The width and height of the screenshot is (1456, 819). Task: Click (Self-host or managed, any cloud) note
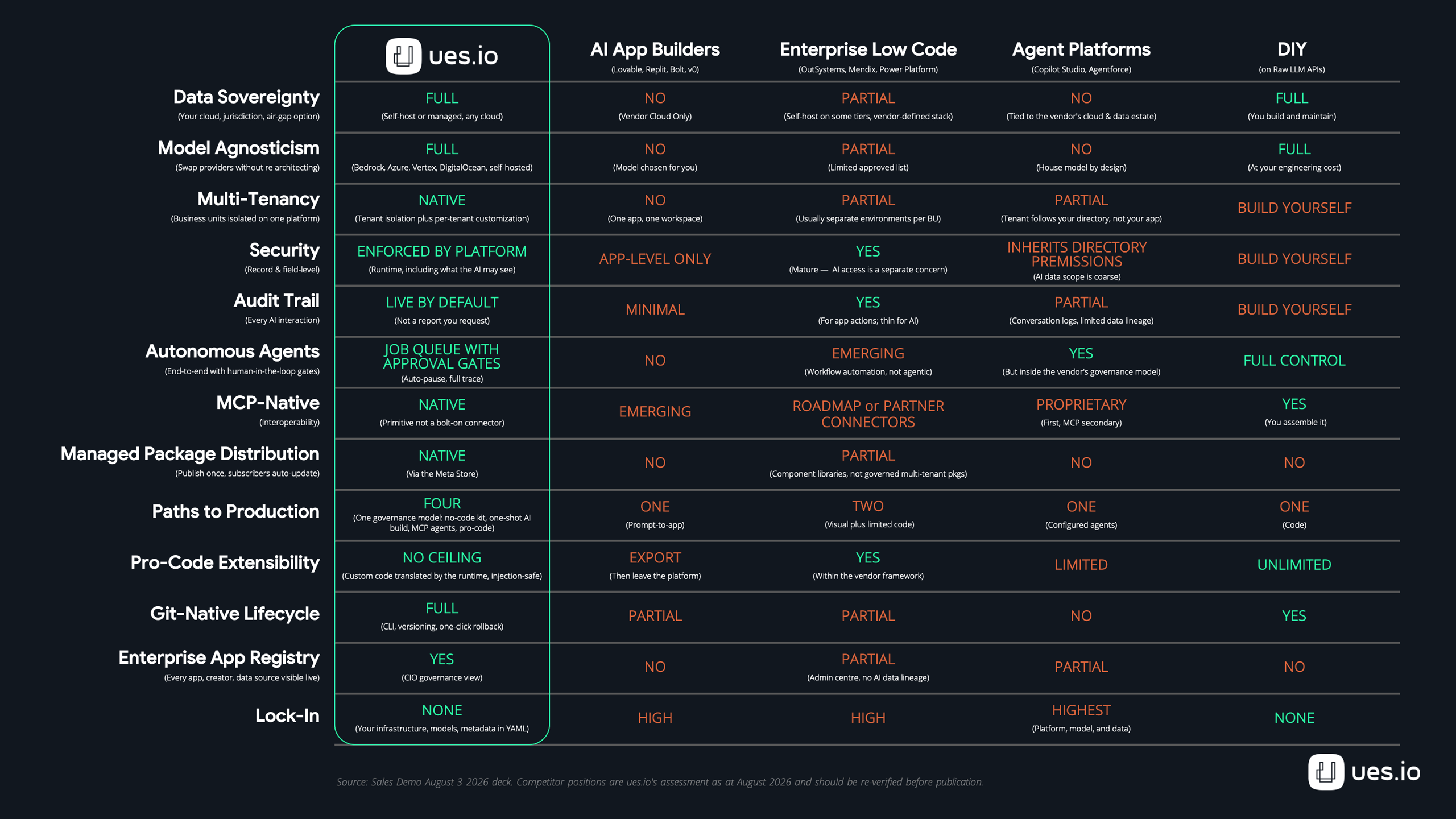442,117
